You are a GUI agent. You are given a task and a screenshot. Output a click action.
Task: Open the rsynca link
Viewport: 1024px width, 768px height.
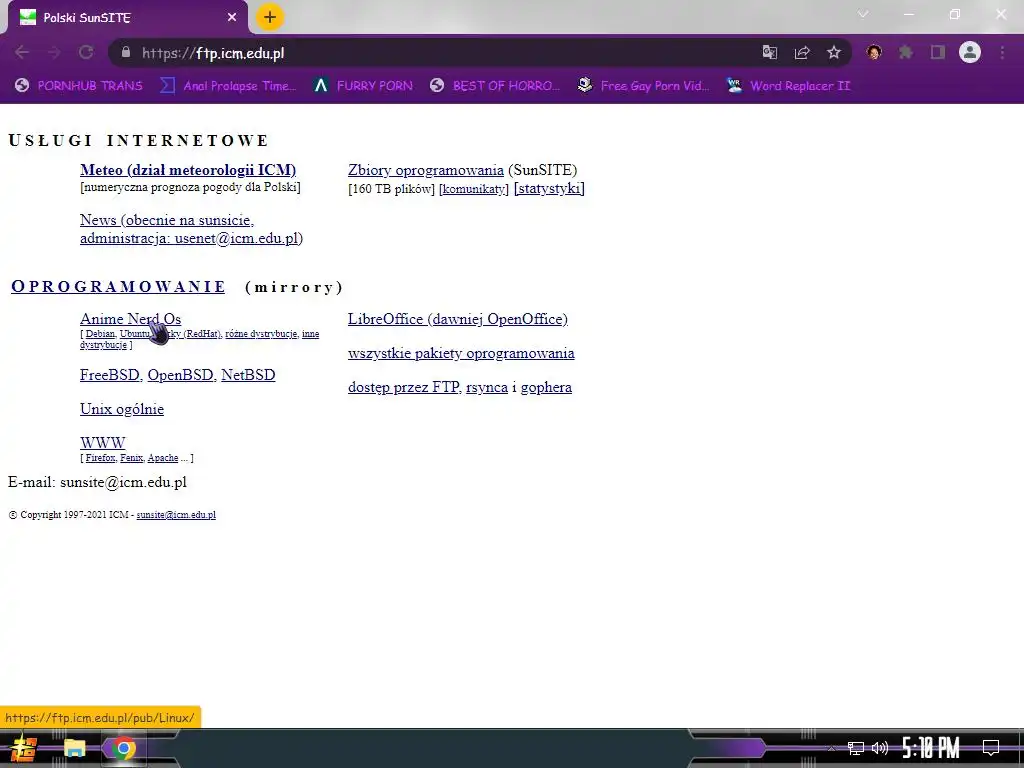[x=487, y=387]
